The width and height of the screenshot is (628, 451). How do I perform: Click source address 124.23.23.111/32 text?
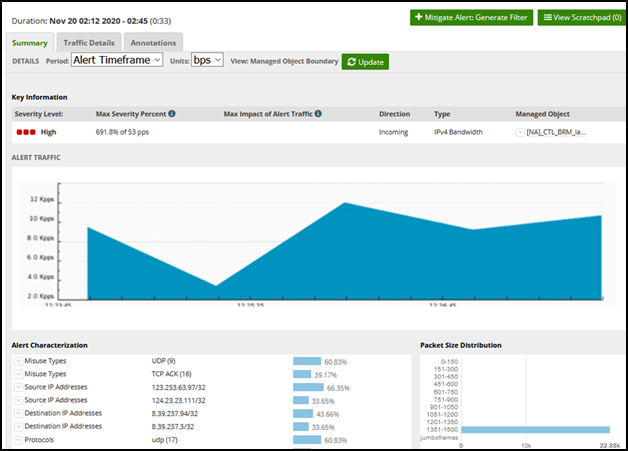(179, 401)
